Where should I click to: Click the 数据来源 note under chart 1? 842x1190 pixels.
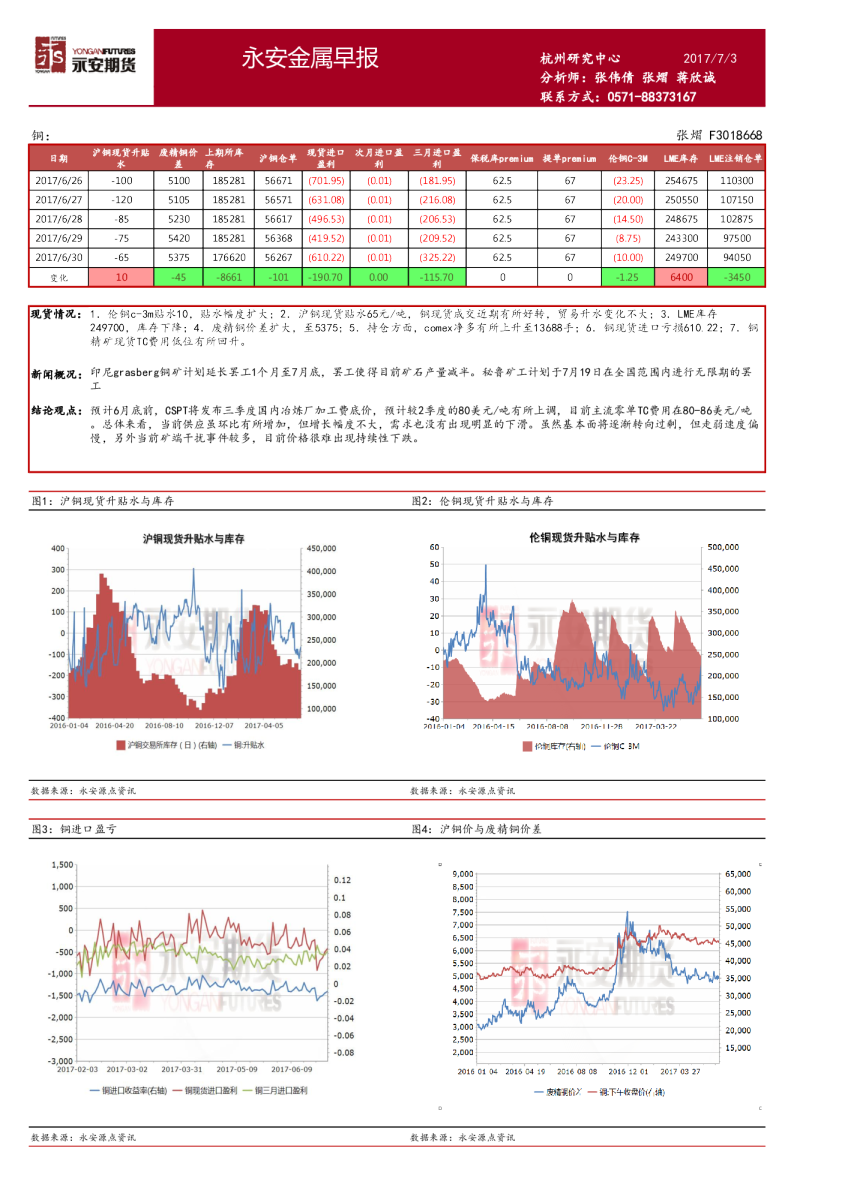coord(84,791)
